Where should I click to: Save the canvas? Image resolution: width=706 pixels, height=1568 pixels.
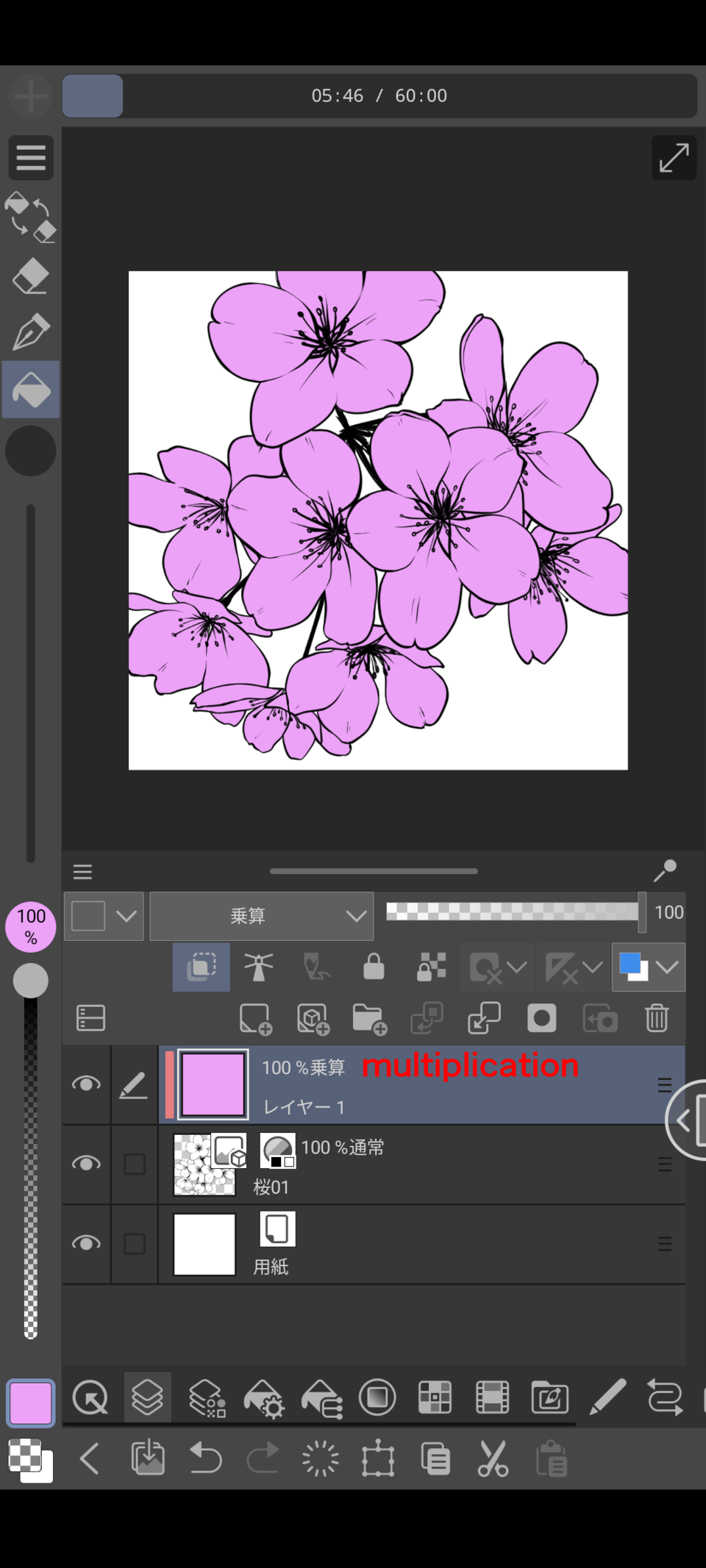click(x=147, y=1458)
